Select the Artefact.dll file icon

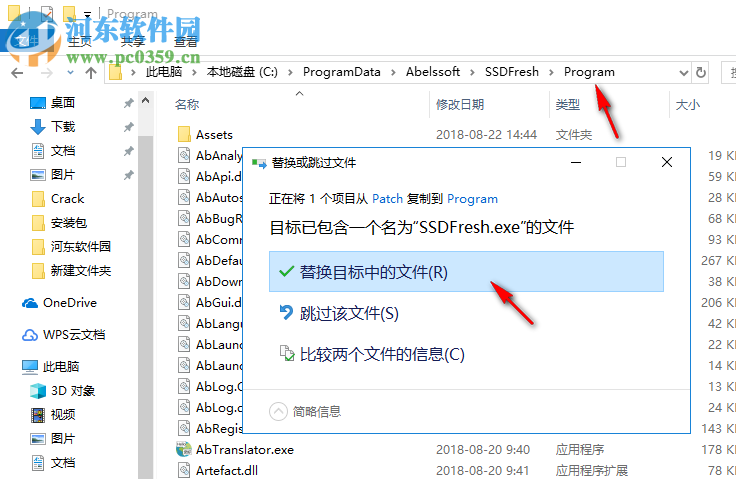pyautogui.click(x=184, y=471)
